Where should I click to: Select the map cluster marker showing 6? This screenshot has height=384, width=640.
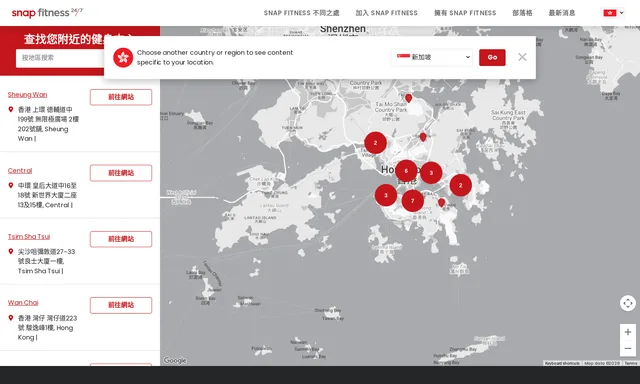pos(406,171)
